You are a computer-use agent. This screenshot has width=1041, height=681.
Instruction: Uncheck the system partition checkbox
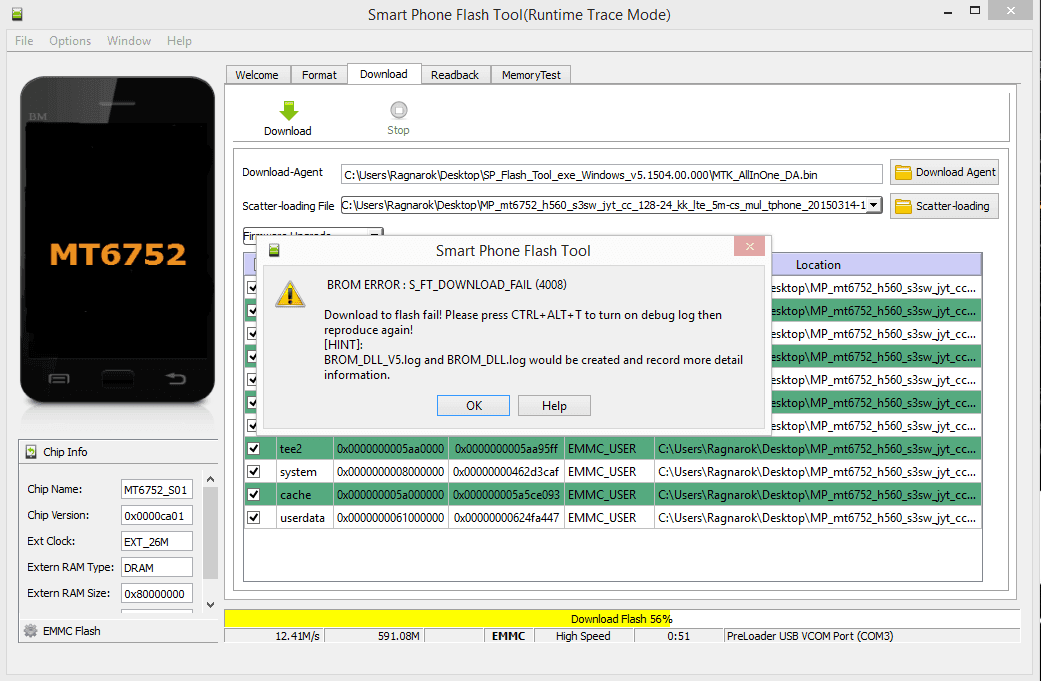click(254, 471)
